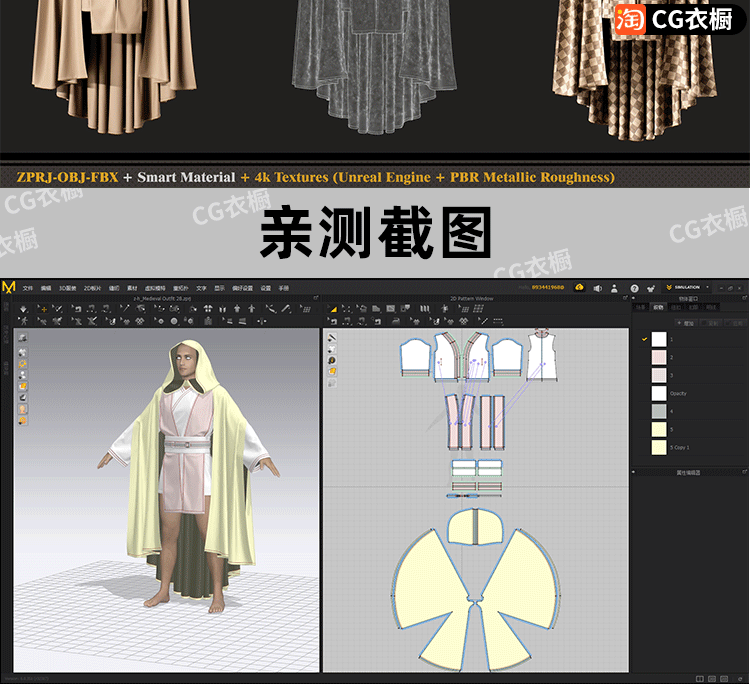750x684 pixels.
Task: Click the 应用 button in fabric panel
Action: [736, 323]
